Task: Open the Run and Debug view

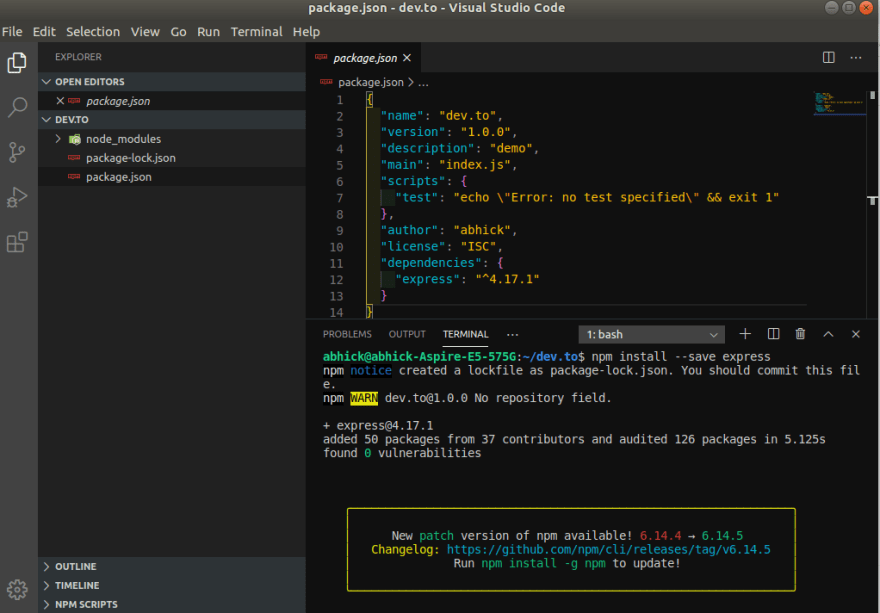Action: point(17,197)
